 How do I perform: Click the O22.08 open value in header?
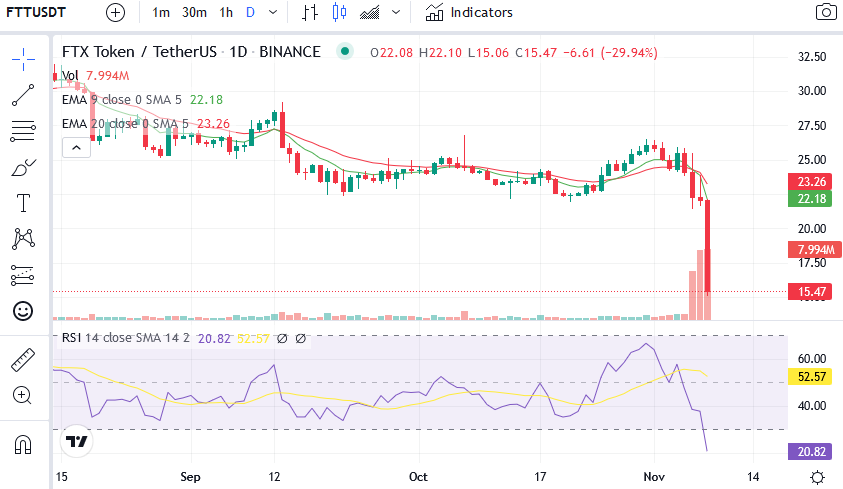[391, 53]
